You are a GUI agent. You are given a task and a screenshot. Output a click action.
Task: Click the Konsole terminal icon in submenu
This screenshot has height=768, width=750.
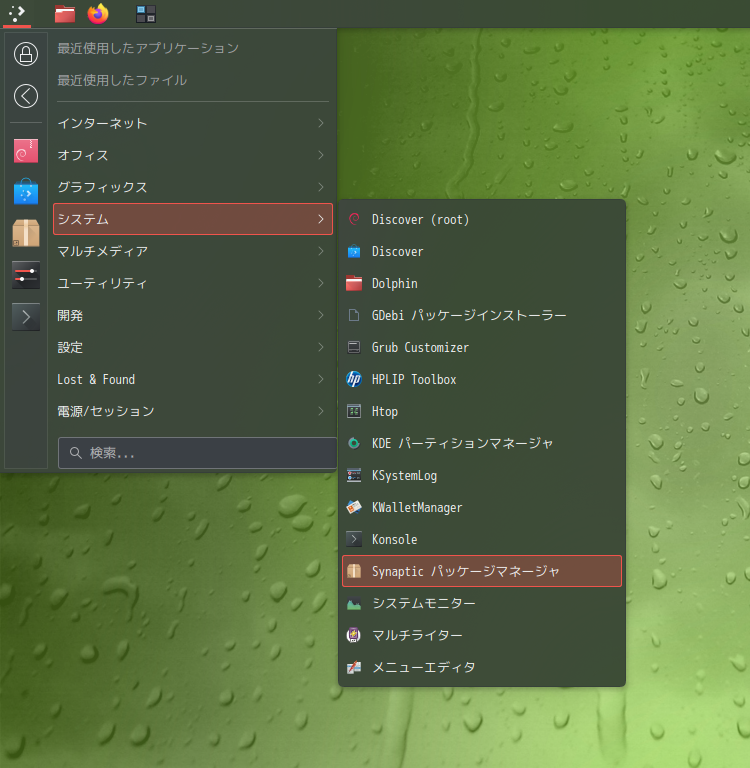(x=354, y=539)
